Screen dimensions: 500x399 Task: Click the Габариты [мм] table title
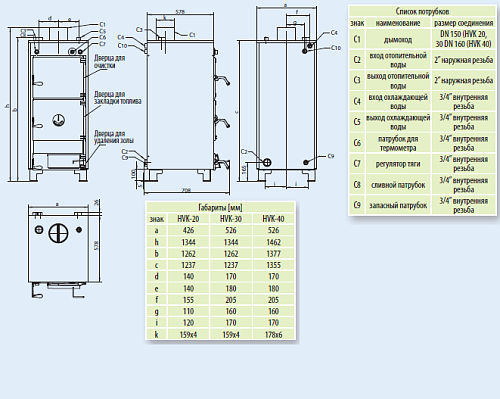[x=220, y=208]
